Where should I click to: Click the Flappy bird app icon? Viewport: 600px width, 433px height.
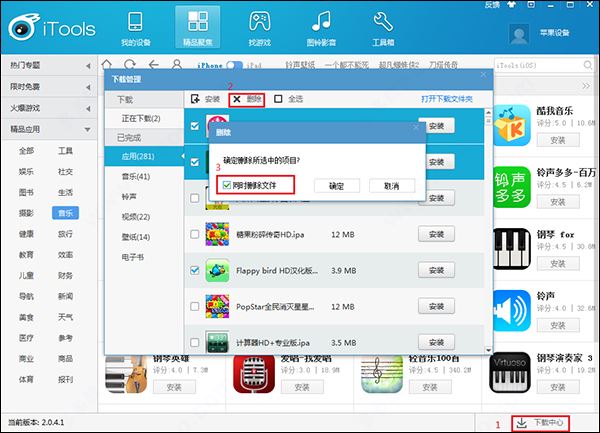pyautogui.click(x=217, y=270)
